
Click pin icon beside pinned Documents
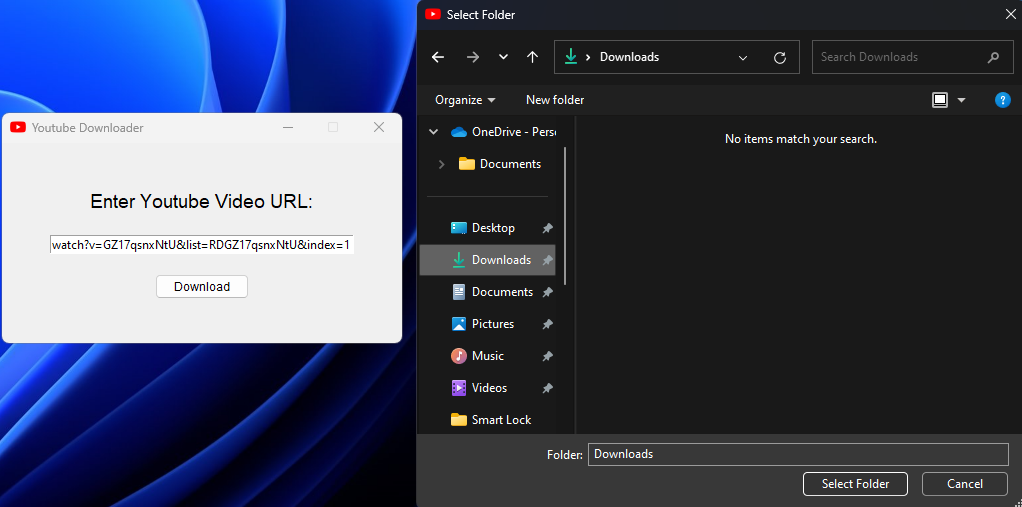pos(548,292)
